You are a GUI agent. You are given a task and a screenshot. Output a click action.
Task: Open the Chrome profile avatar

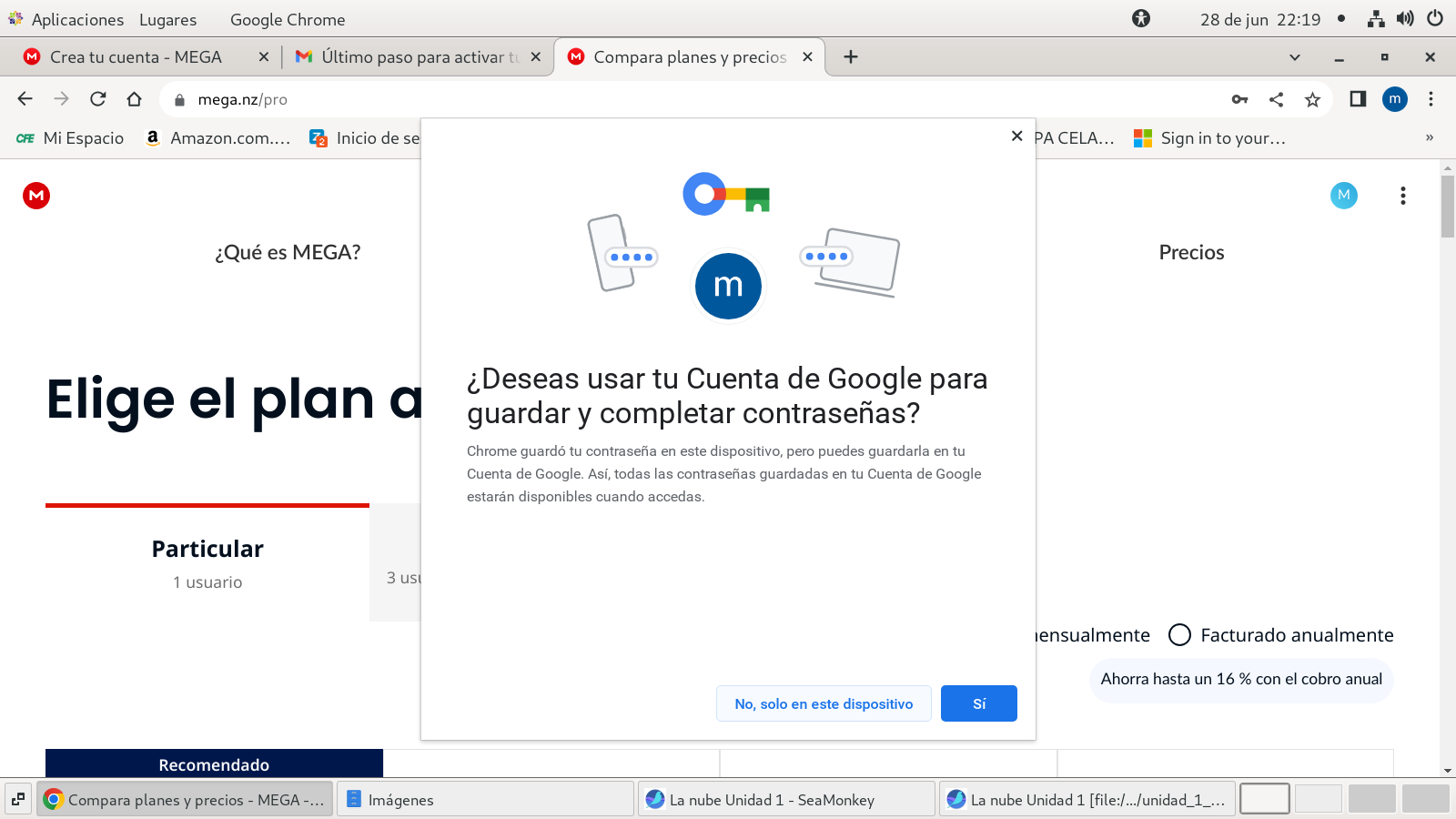coord(1394,99)
